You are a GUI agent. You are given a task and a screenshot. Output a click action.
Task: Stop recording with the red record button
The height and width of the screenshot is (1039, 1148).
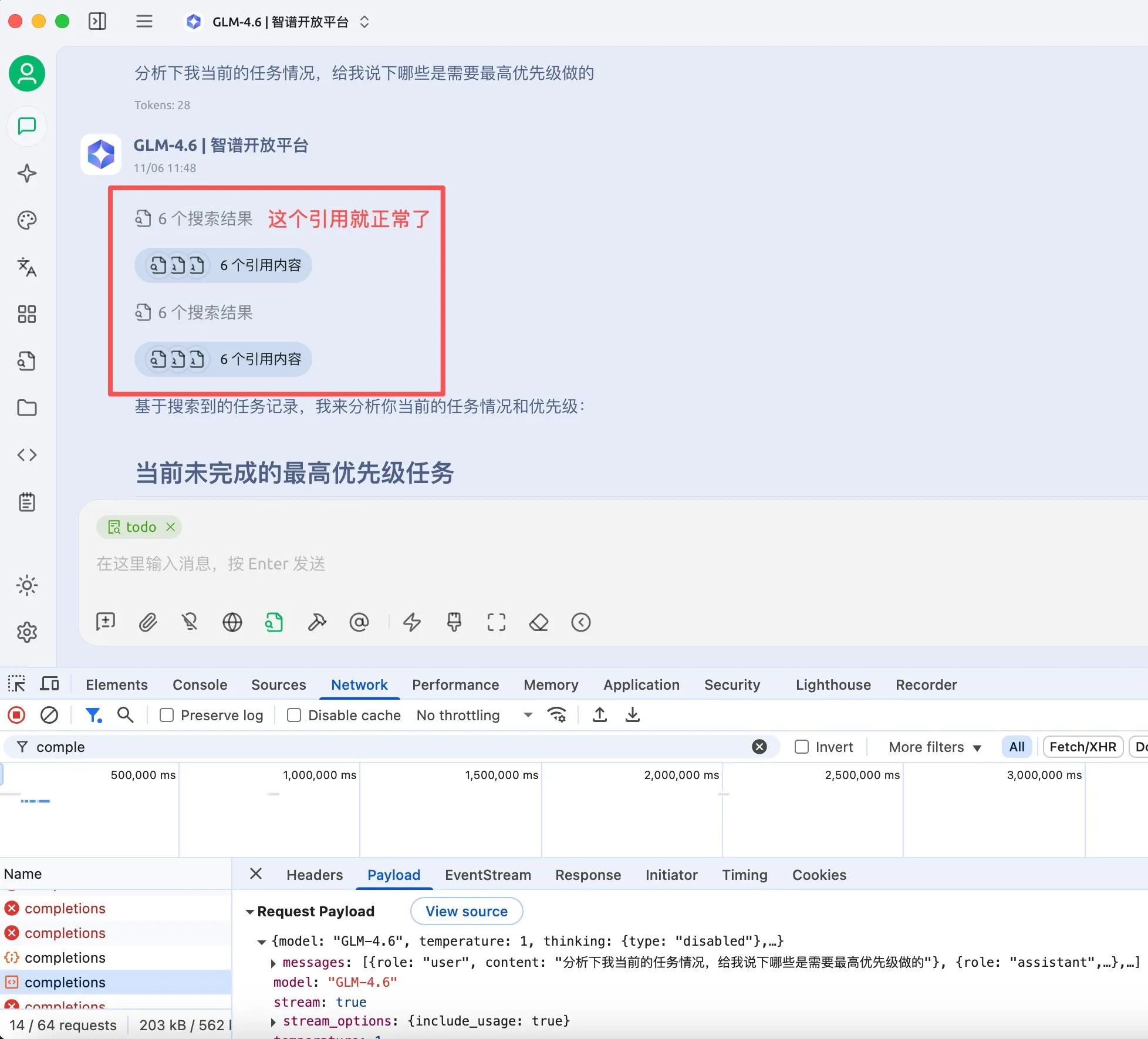[16, 715]
